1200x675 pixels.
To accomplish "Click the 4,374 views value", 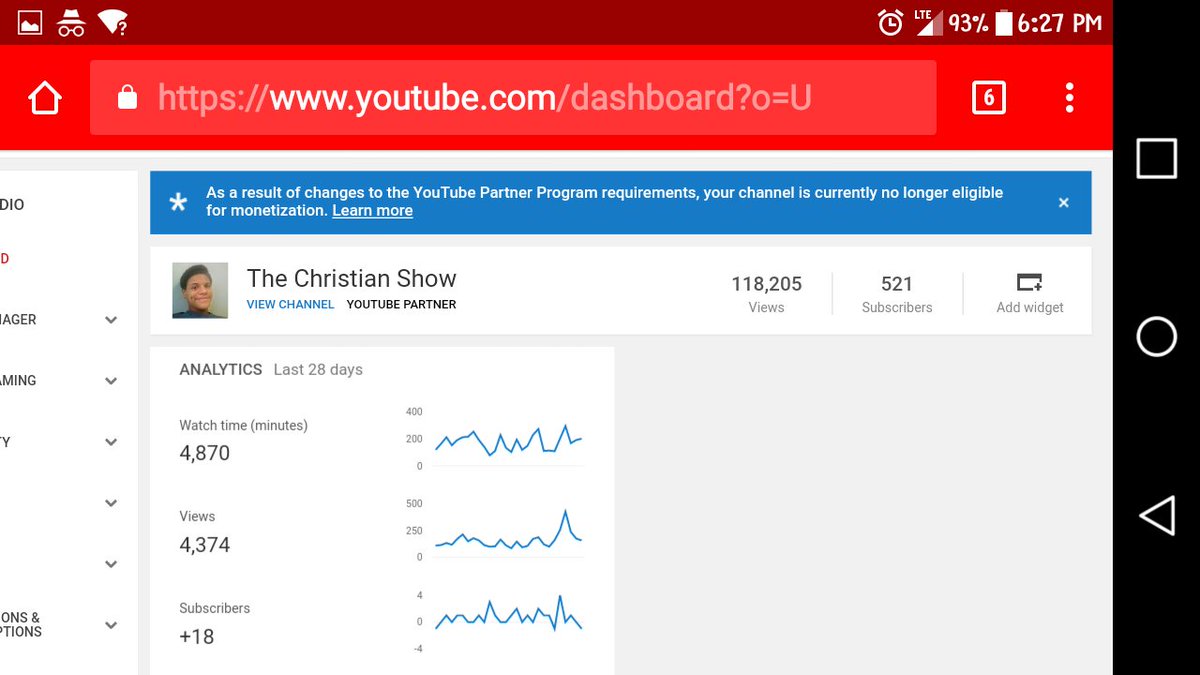I will click(205, 545).
